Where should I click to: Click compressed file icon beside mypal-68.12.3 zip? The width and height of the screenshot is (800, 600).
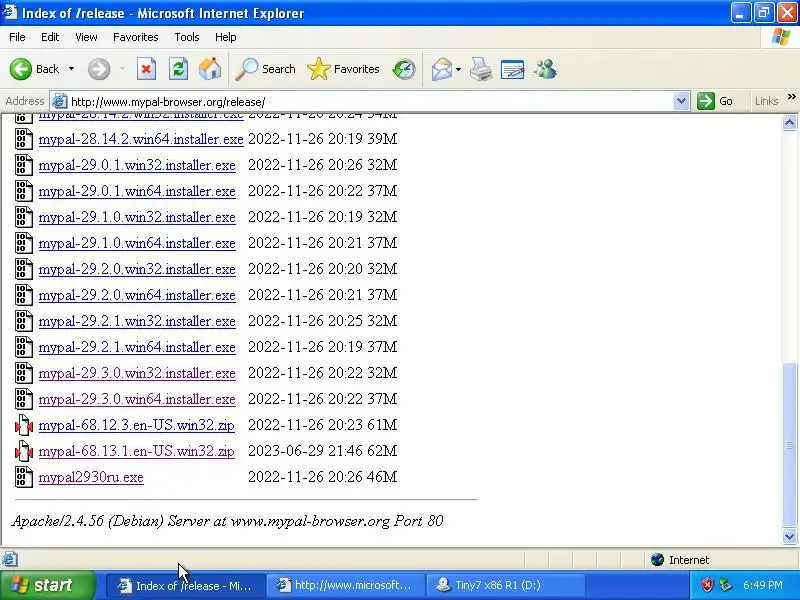click(23, 425)
